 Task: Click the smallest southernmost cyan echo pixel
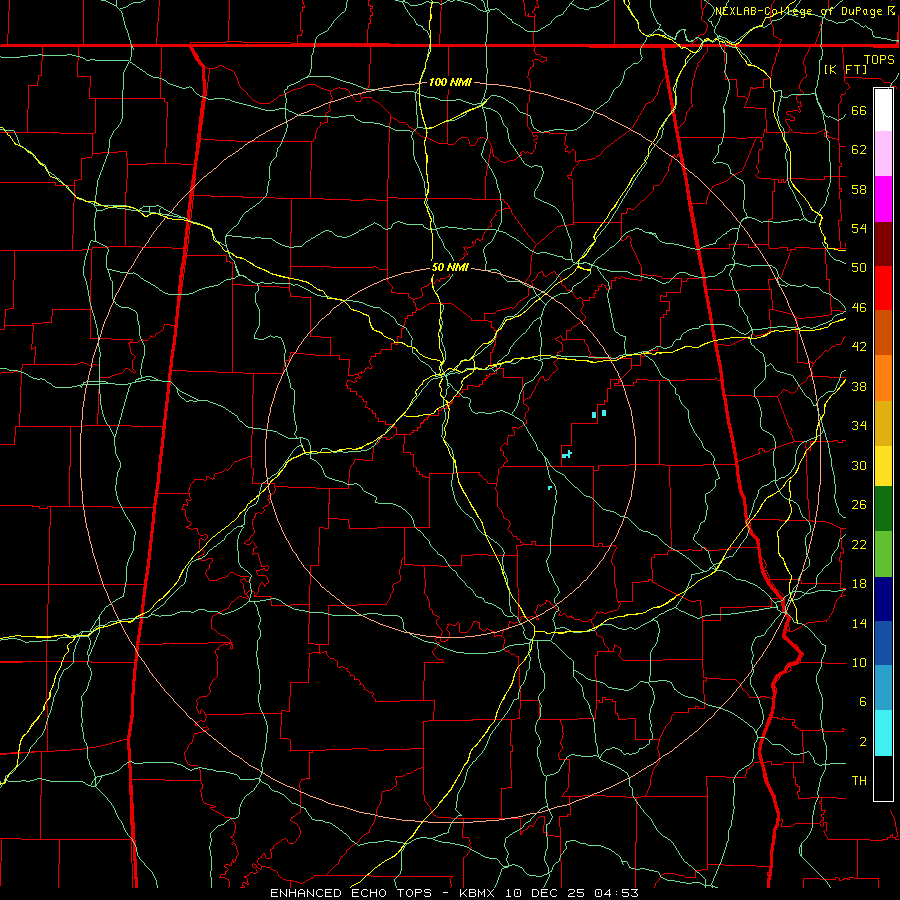pyautogui.click(x=550, y=488)
